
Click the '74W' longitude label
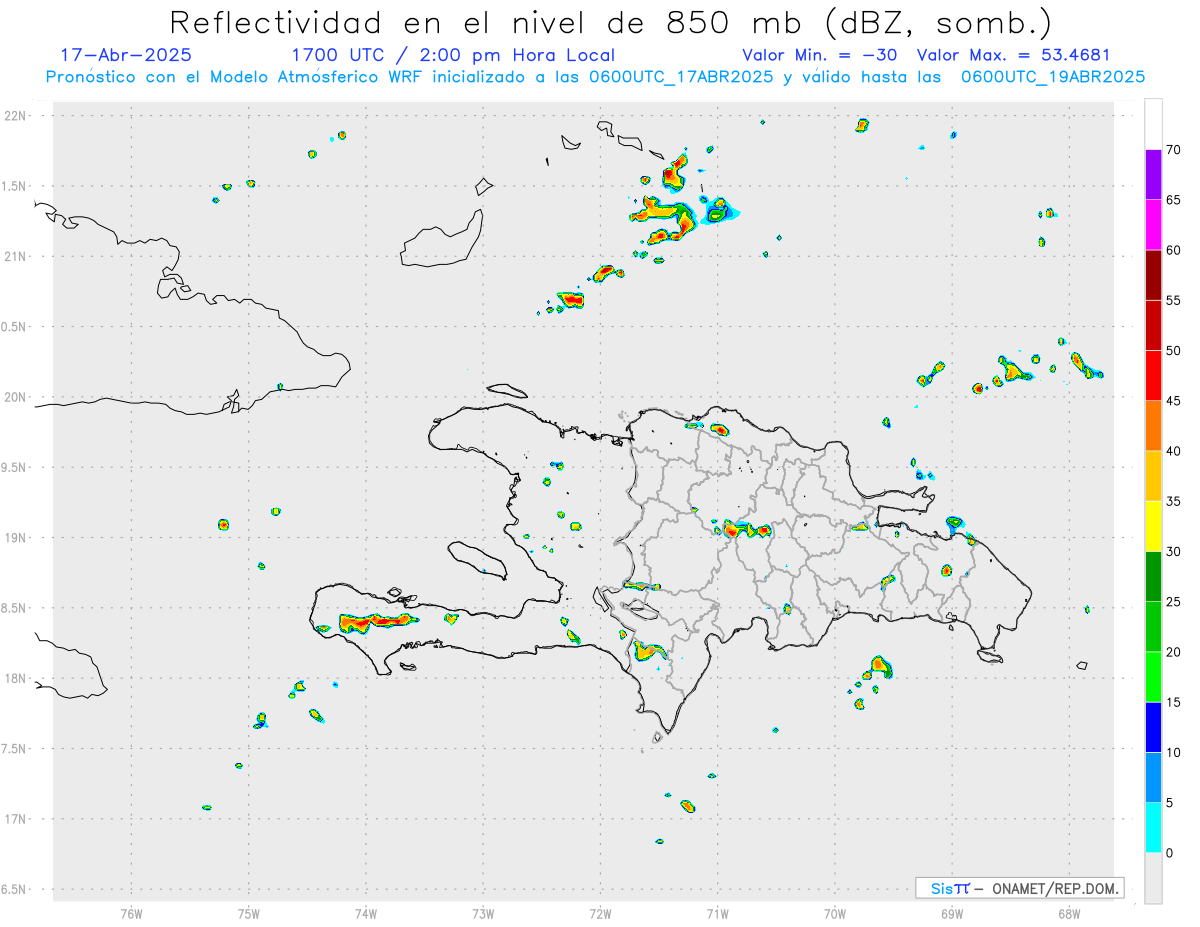coord(366,912)
